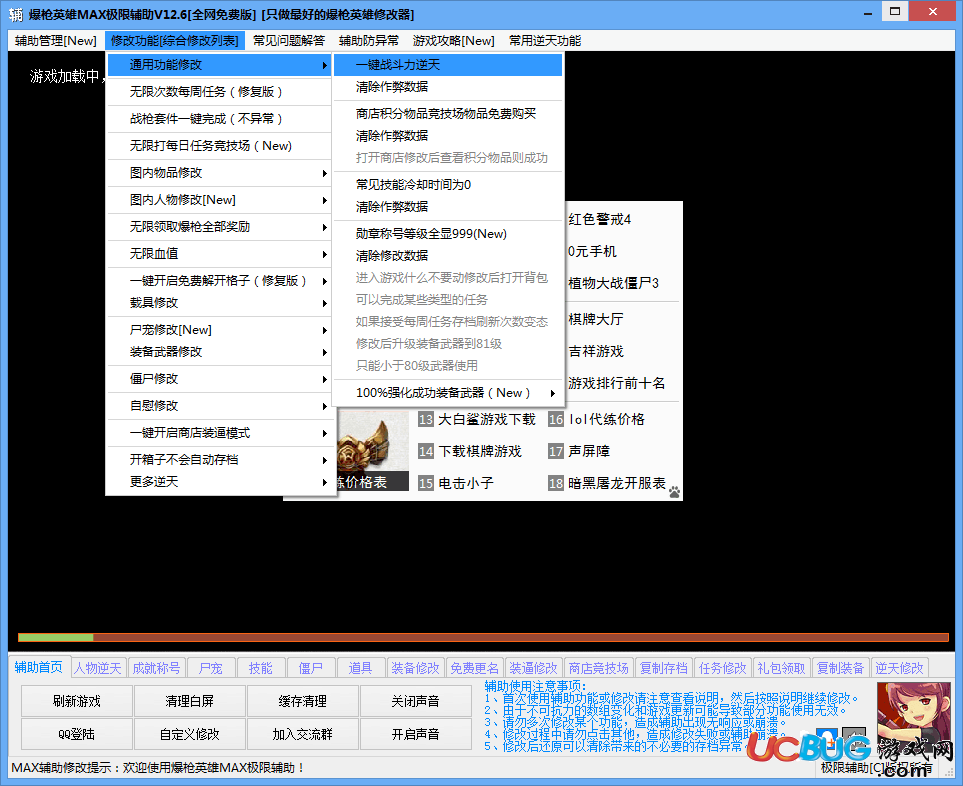Switch to the 成就称号 tab

[157, 668]
